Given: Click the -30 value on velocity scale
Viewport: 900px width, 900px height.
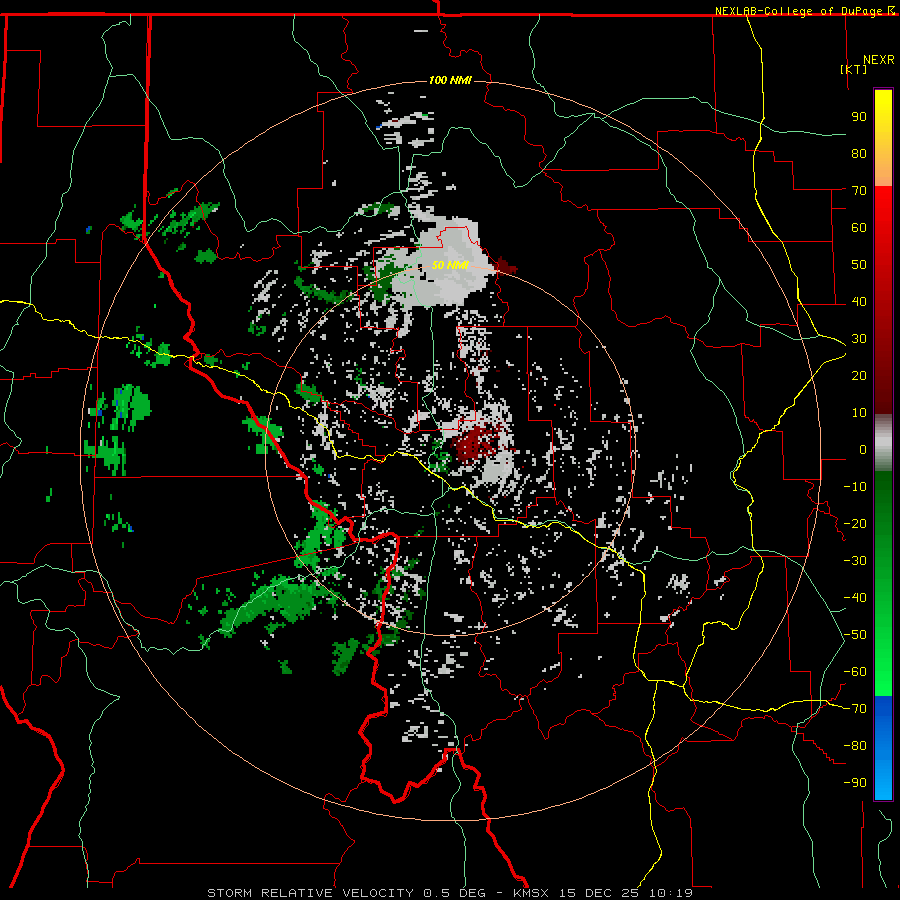Looking at the screenshot, I should [855, 561].
